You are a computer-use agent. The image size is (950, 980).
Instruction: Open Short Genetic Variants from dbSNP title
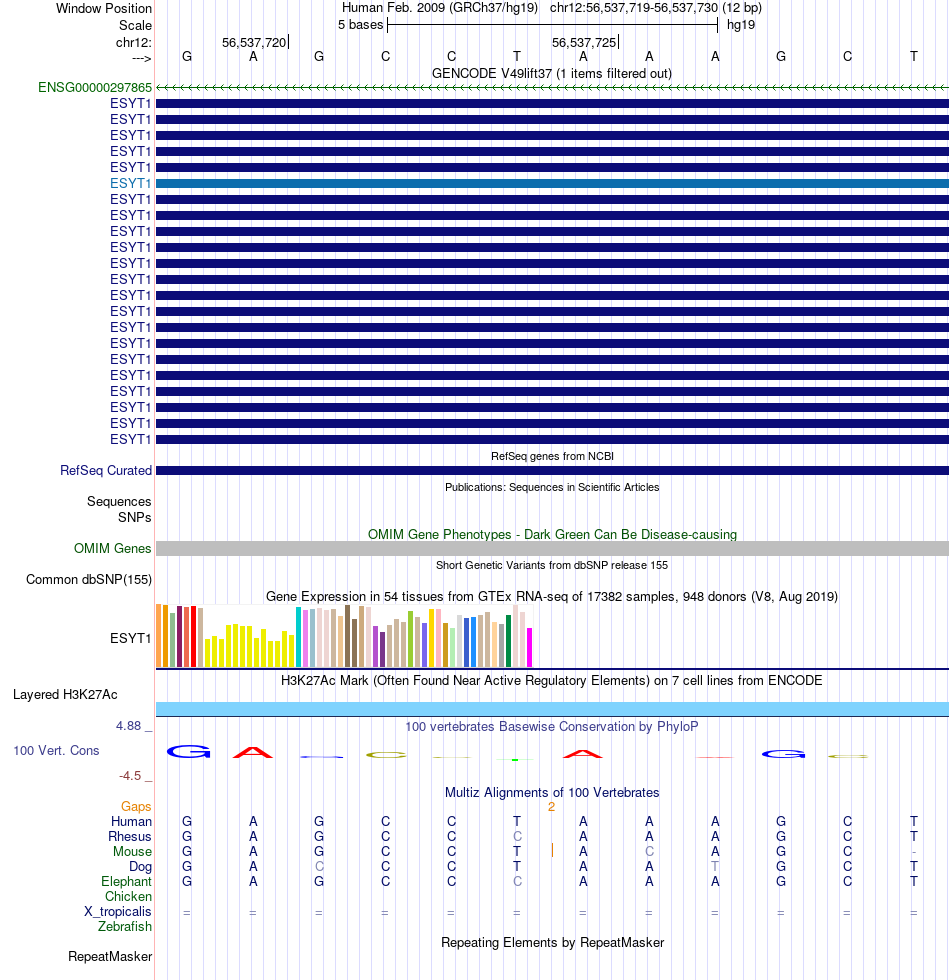[x=552, y=565]
